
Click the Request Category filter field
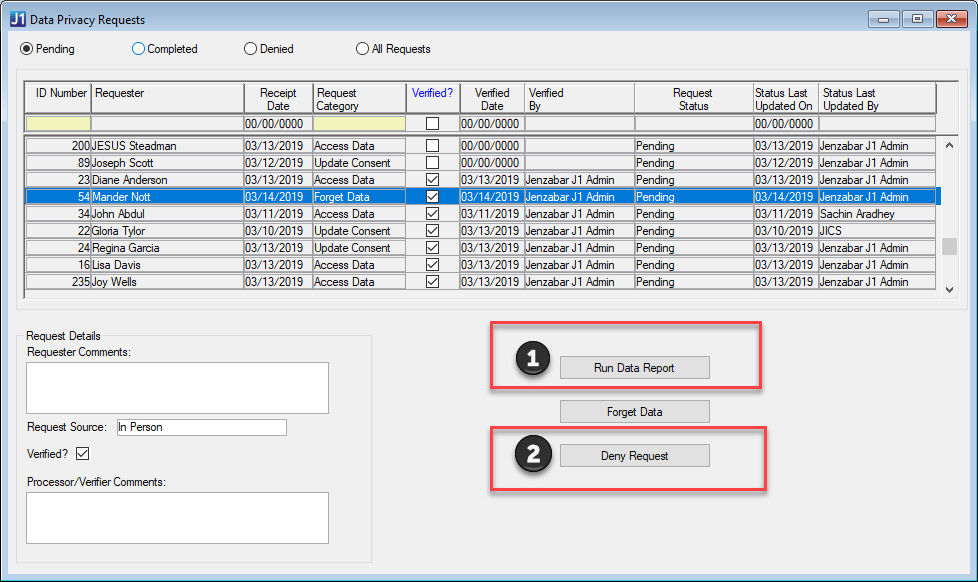(359, 124)
